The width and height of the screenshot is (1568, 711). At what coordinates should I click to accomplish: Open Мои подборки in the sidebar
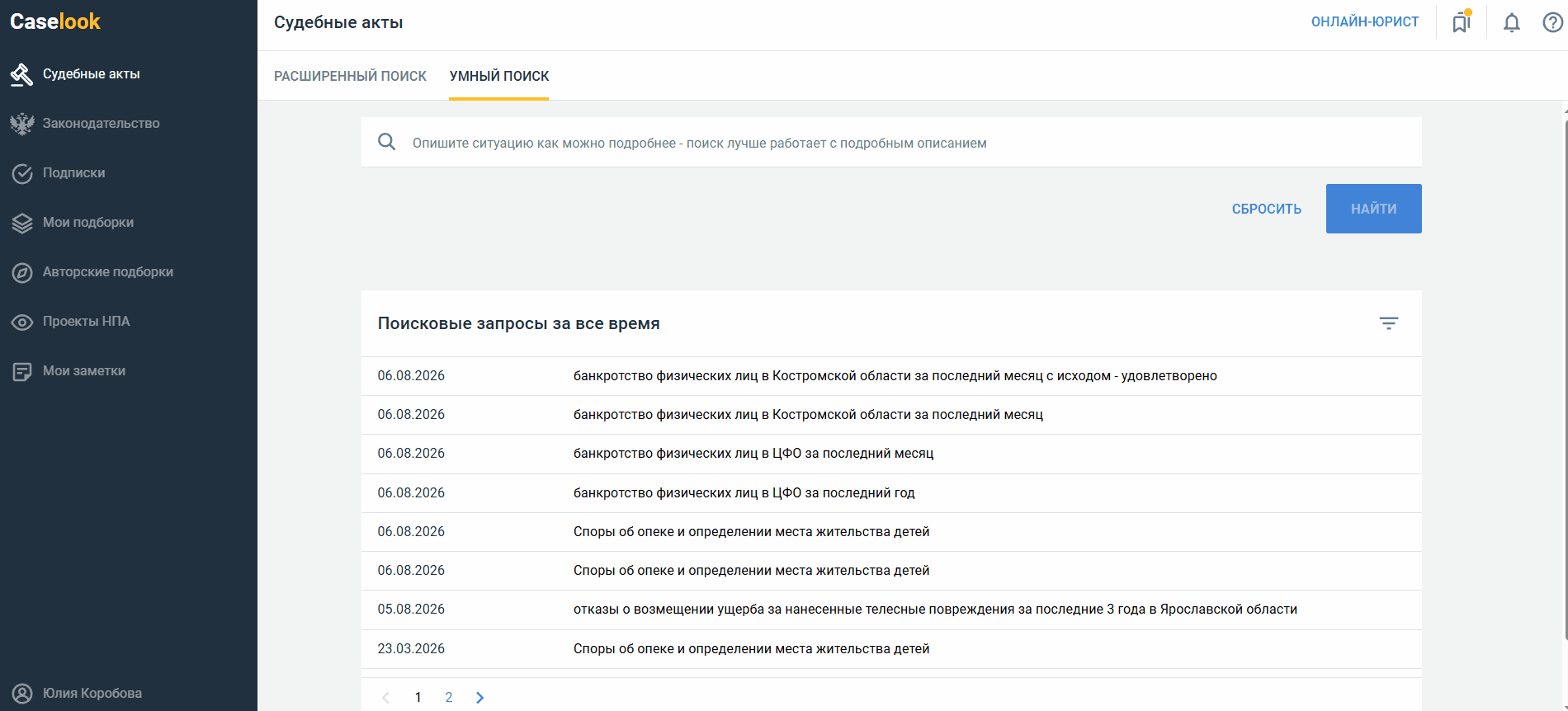click(129, 223)
